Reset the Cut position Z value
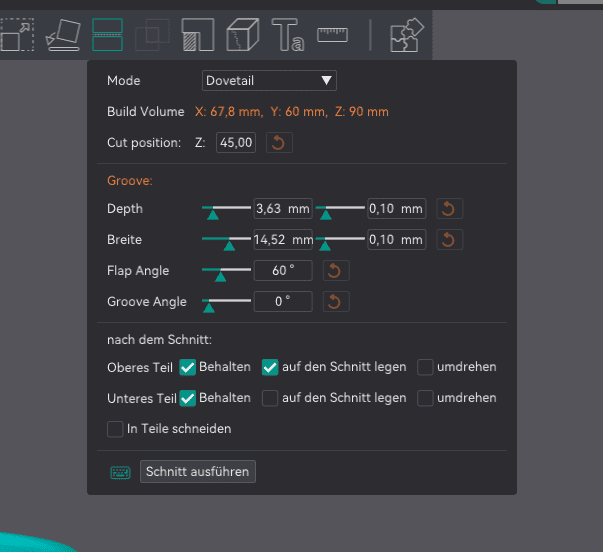This screenshot has height=552, width=603. pyautogui.click(x=279, y=143)
